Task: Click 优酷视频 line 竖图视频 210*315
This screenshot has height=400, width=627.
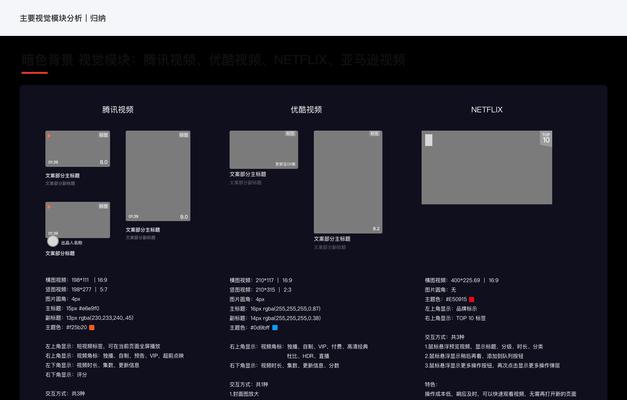Action: (x=260, y=290)
